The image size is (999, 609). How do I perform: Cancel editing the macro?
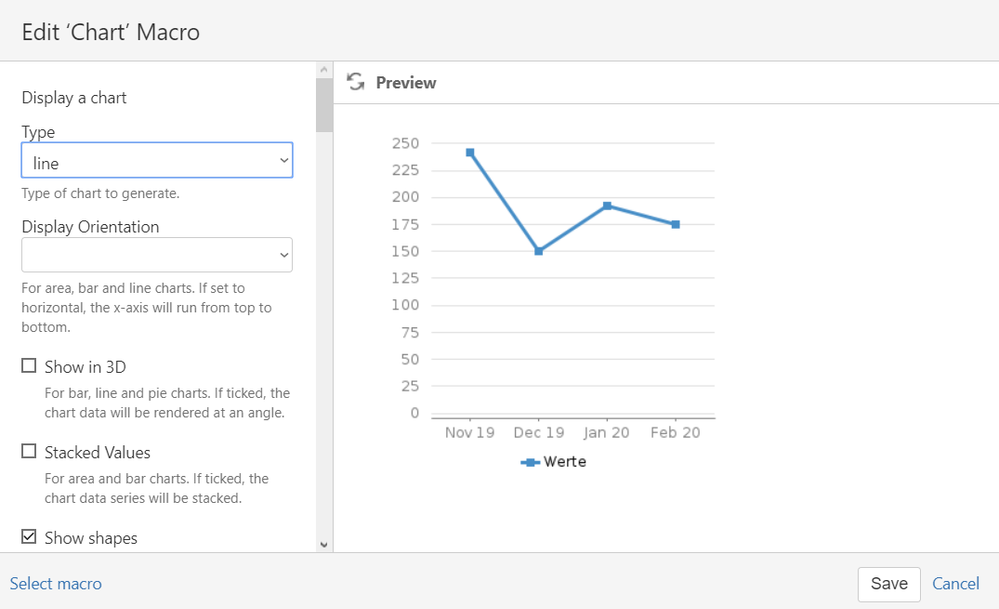tap(955, 584)
